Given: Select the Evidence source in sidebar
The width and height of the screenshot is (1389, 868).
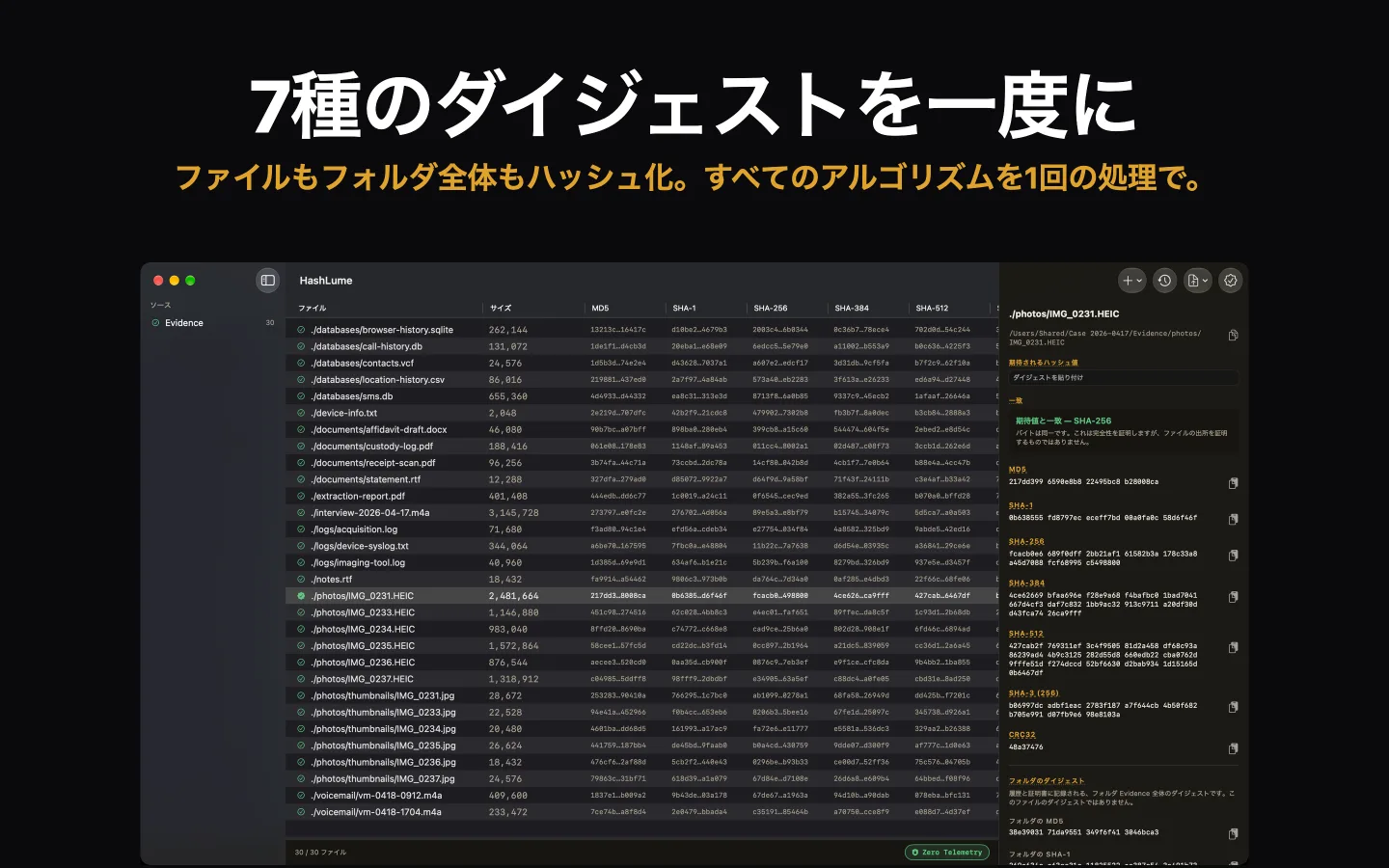Looking at the screenshot, I should coord(213,323).
